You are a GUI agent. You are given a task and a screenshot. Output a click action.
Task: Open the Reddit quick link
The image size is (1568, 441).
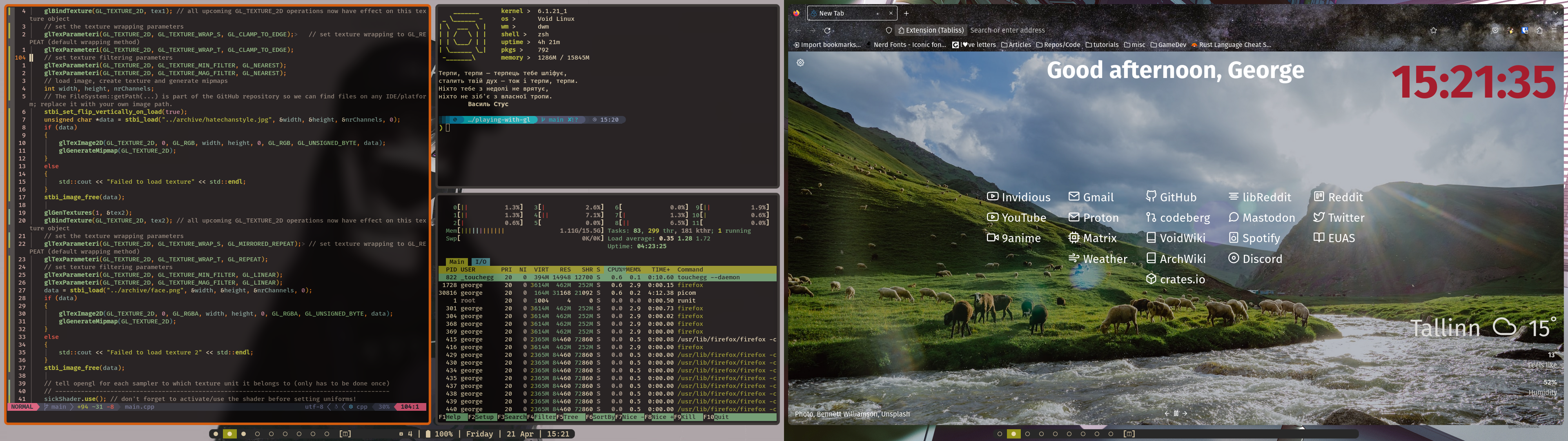1338,197
